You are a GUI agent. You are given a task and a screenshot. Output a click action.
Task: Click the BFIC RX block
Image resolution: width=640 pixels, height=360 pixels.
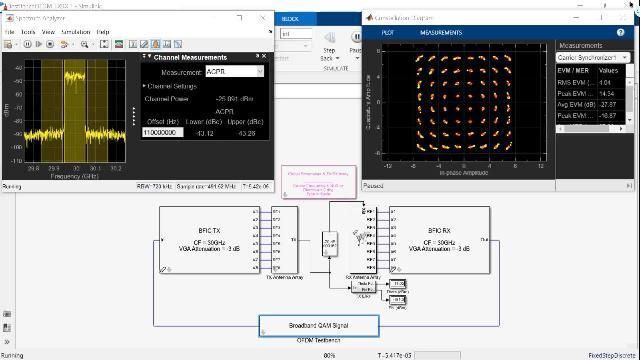[x=439, y=240]
